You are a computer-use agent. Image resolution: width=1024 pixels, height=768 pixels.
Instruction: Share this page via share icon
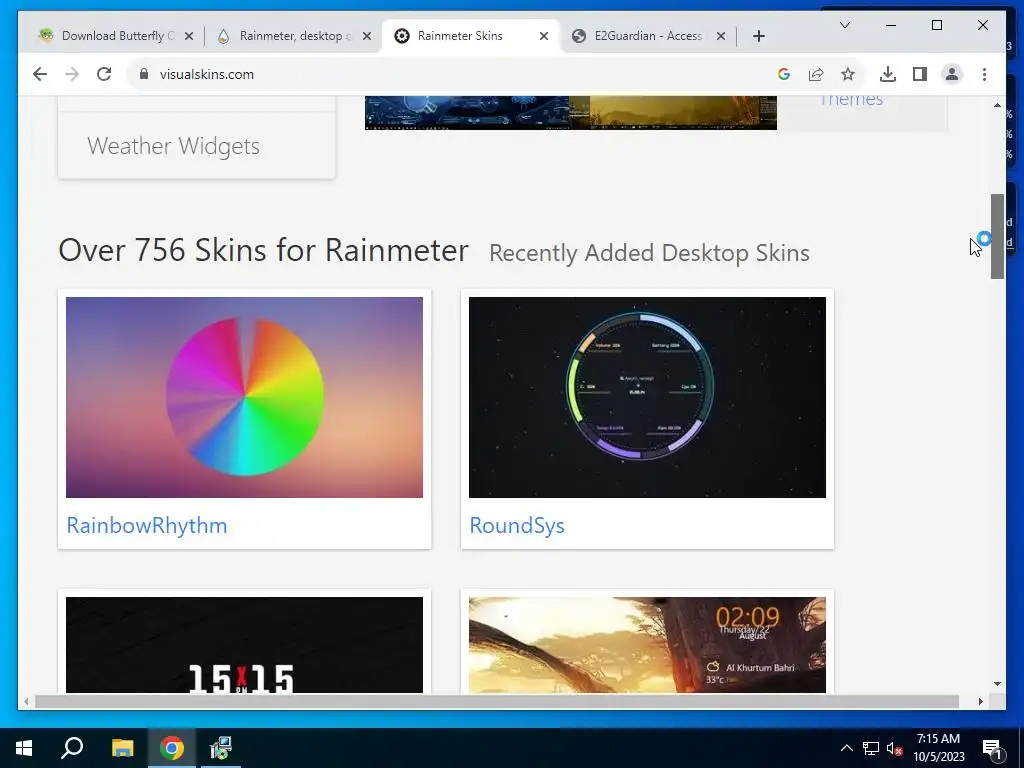(816, 74)
